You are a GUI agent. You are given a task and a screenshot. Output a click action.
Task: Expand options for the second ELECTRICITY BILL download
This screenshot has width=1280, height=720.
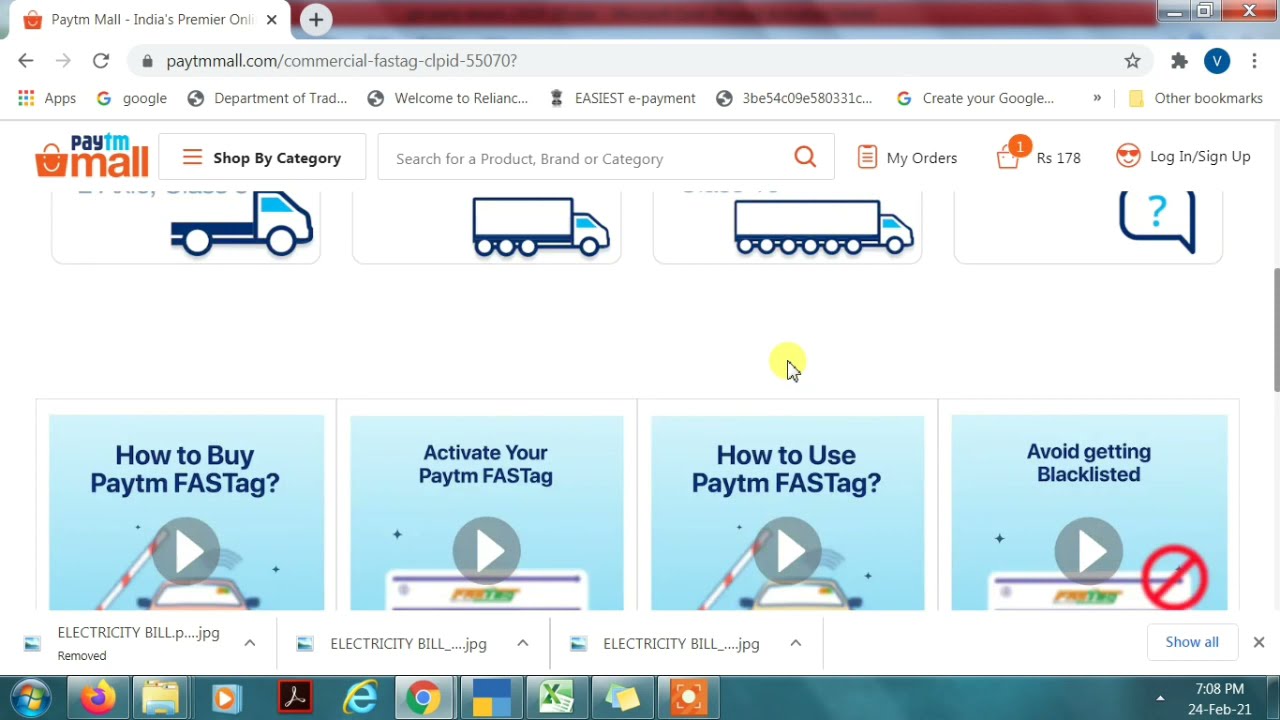pyautogui.click(x=522, y=643)
